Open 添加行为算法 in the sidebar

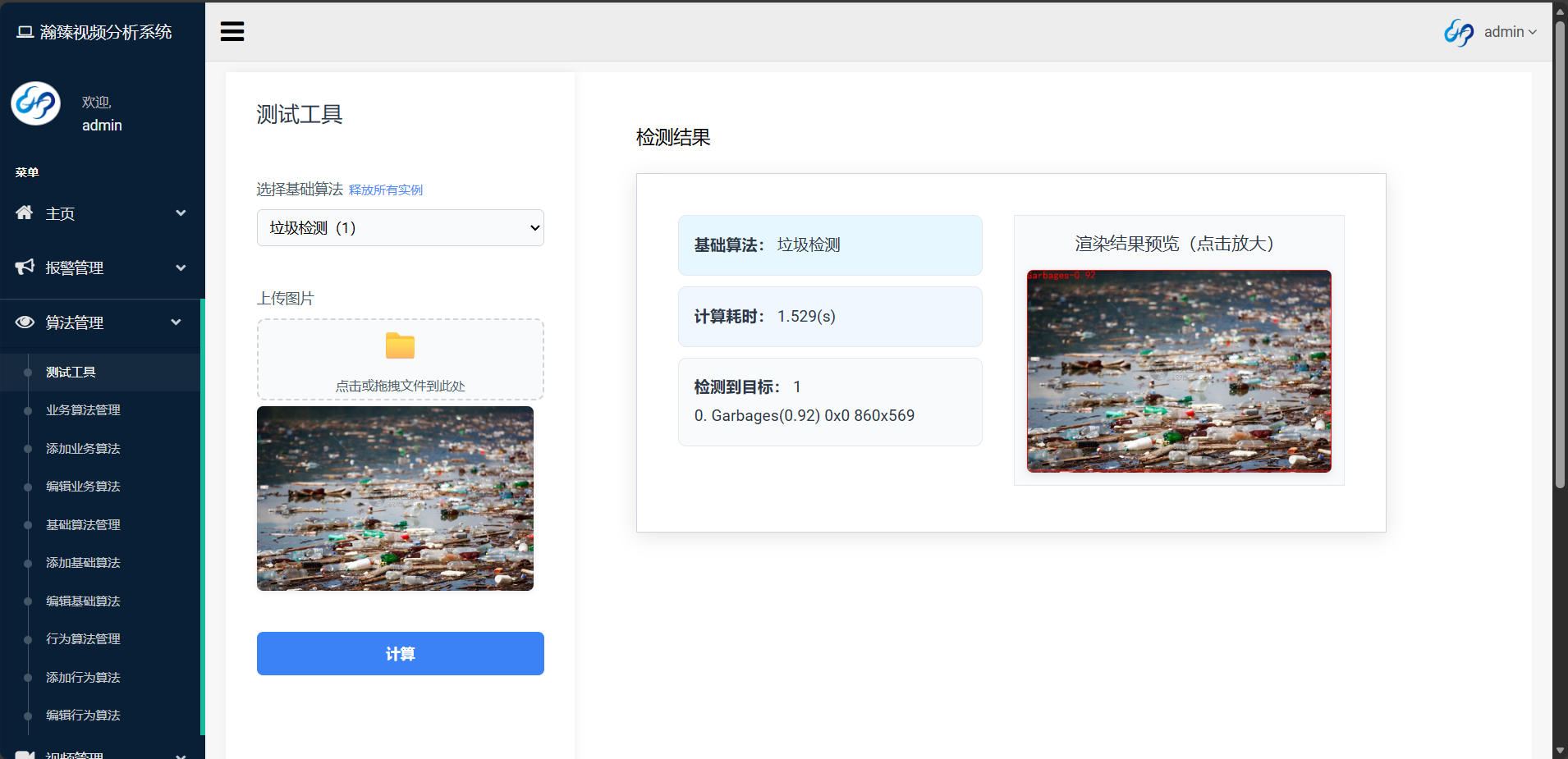(83, 678)
